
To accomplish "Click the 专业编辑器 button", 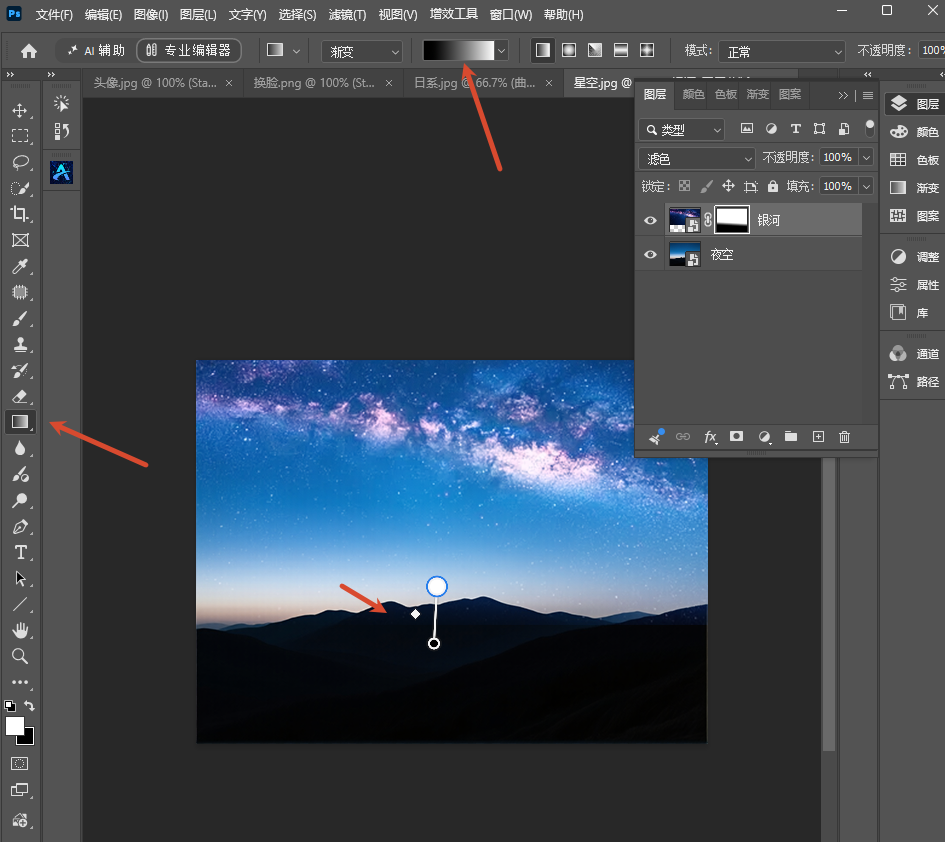I will click(189, 51).
